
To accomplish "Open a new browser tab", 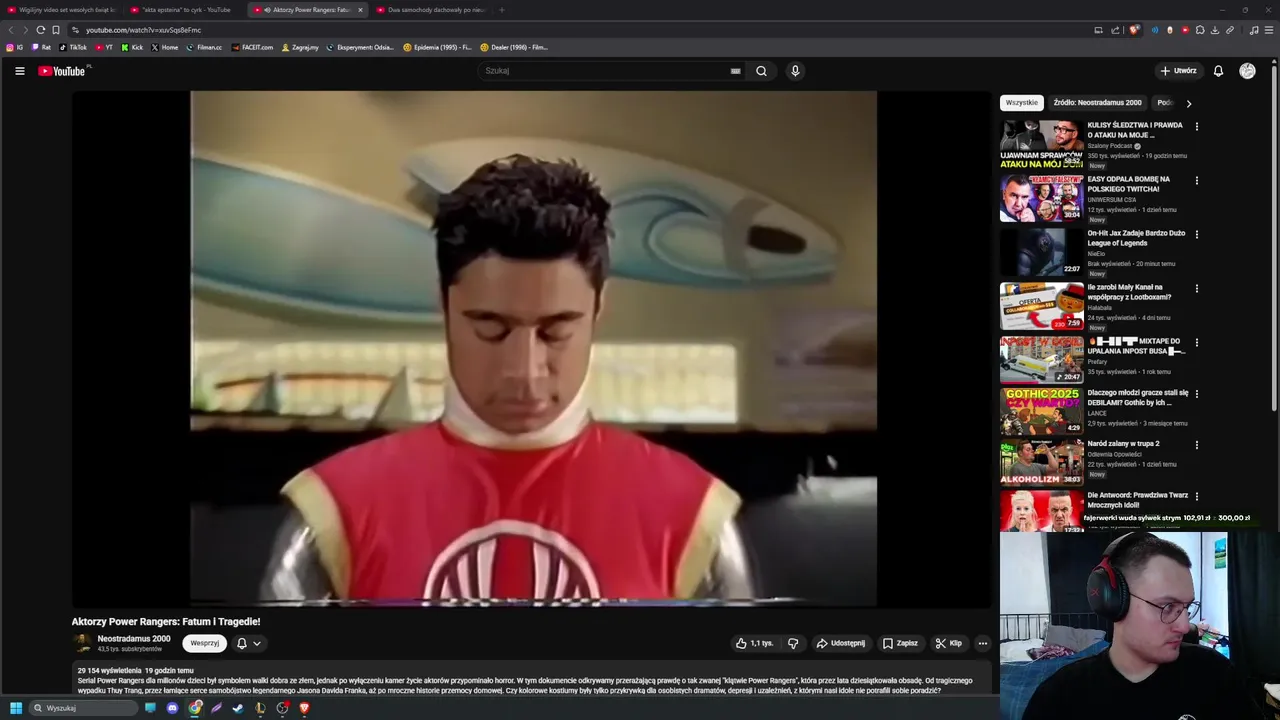I will tap(502, 10).
